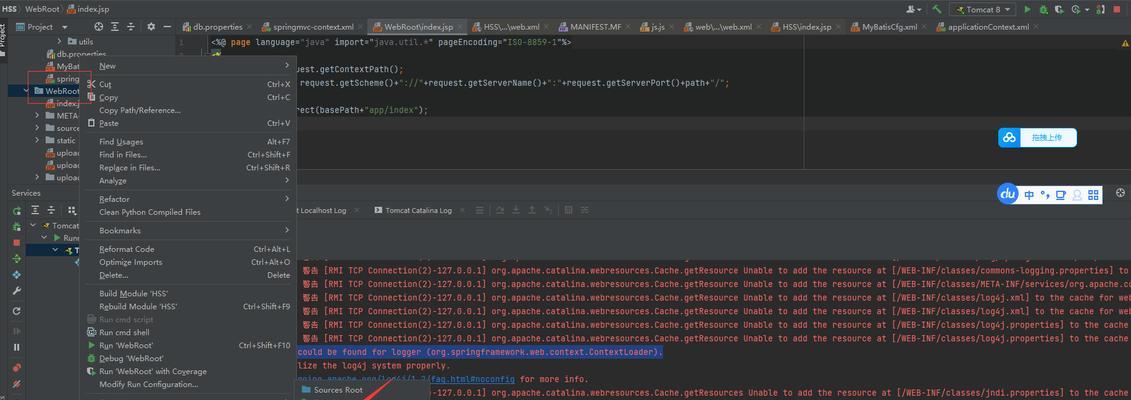Open the Tomcat 8 run configuration dropdown
The width and height of the screenshot is (1131, 400).
pyautogui.click(x=982, y=9)
